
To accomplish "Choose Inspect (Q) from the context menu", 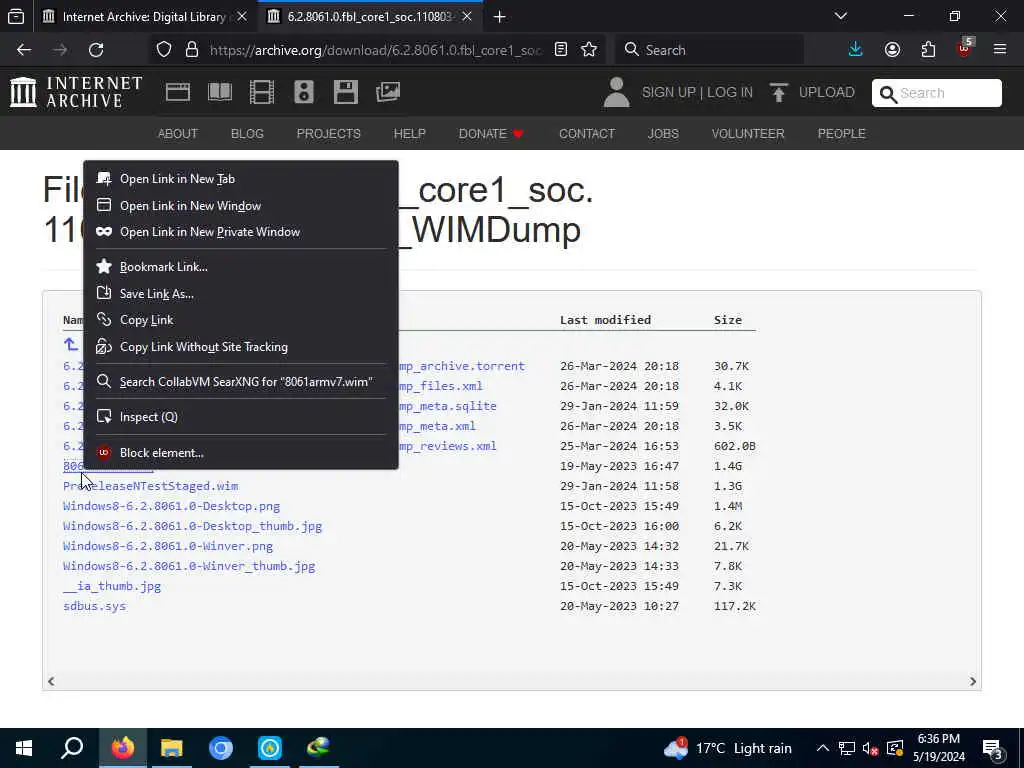I will [x=241, y=417].
